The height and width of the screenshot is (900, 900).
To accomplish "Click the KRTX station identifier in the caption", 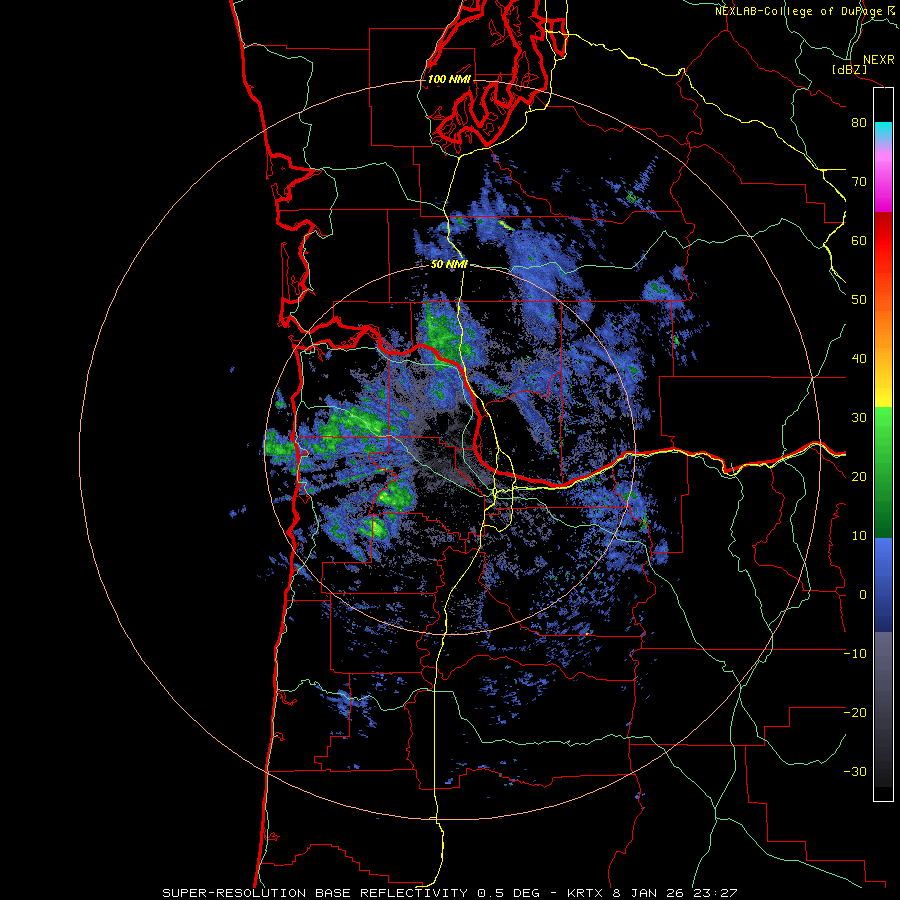I will 584,893.
